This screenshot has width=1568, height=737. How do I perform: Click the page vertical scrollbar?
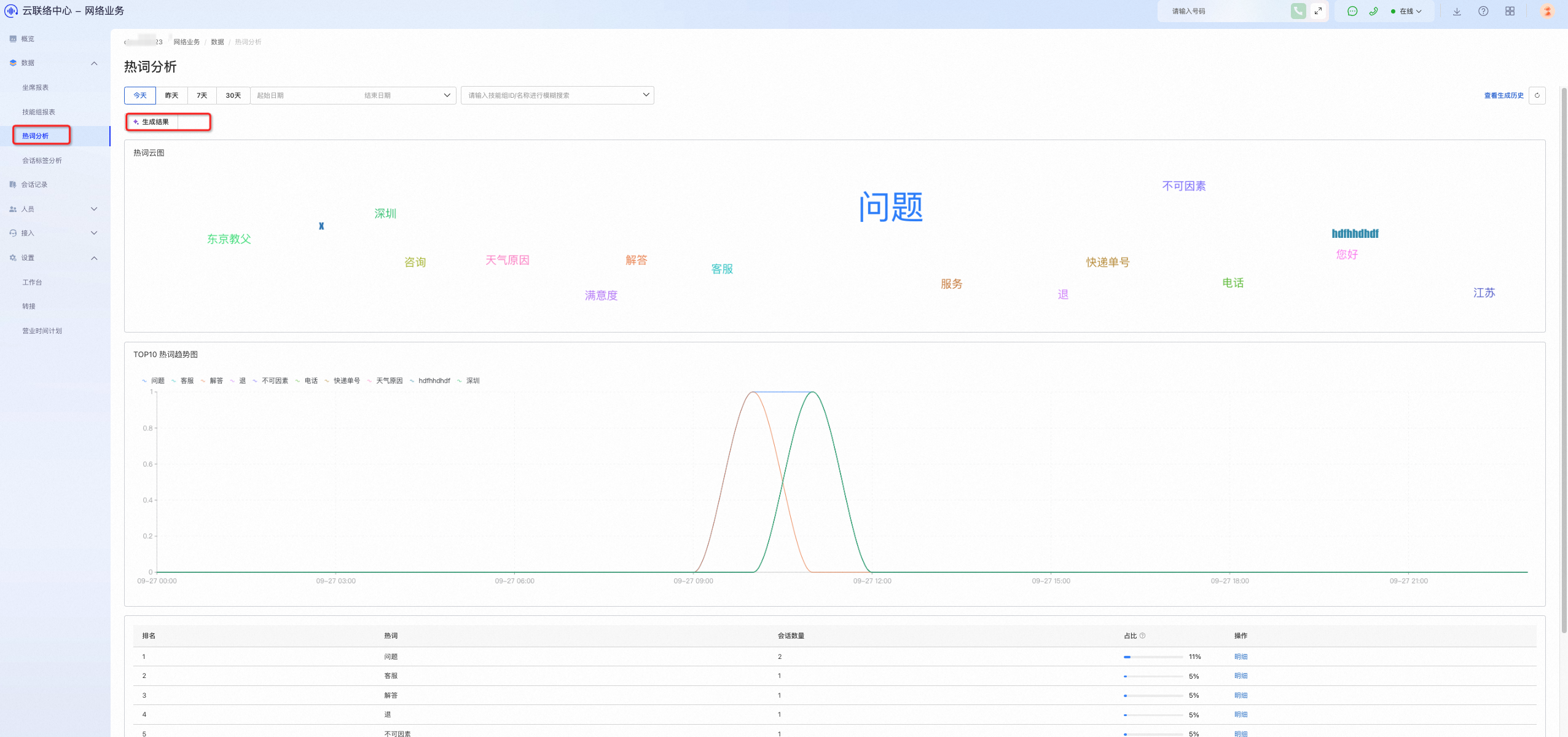coord(1564,360)
